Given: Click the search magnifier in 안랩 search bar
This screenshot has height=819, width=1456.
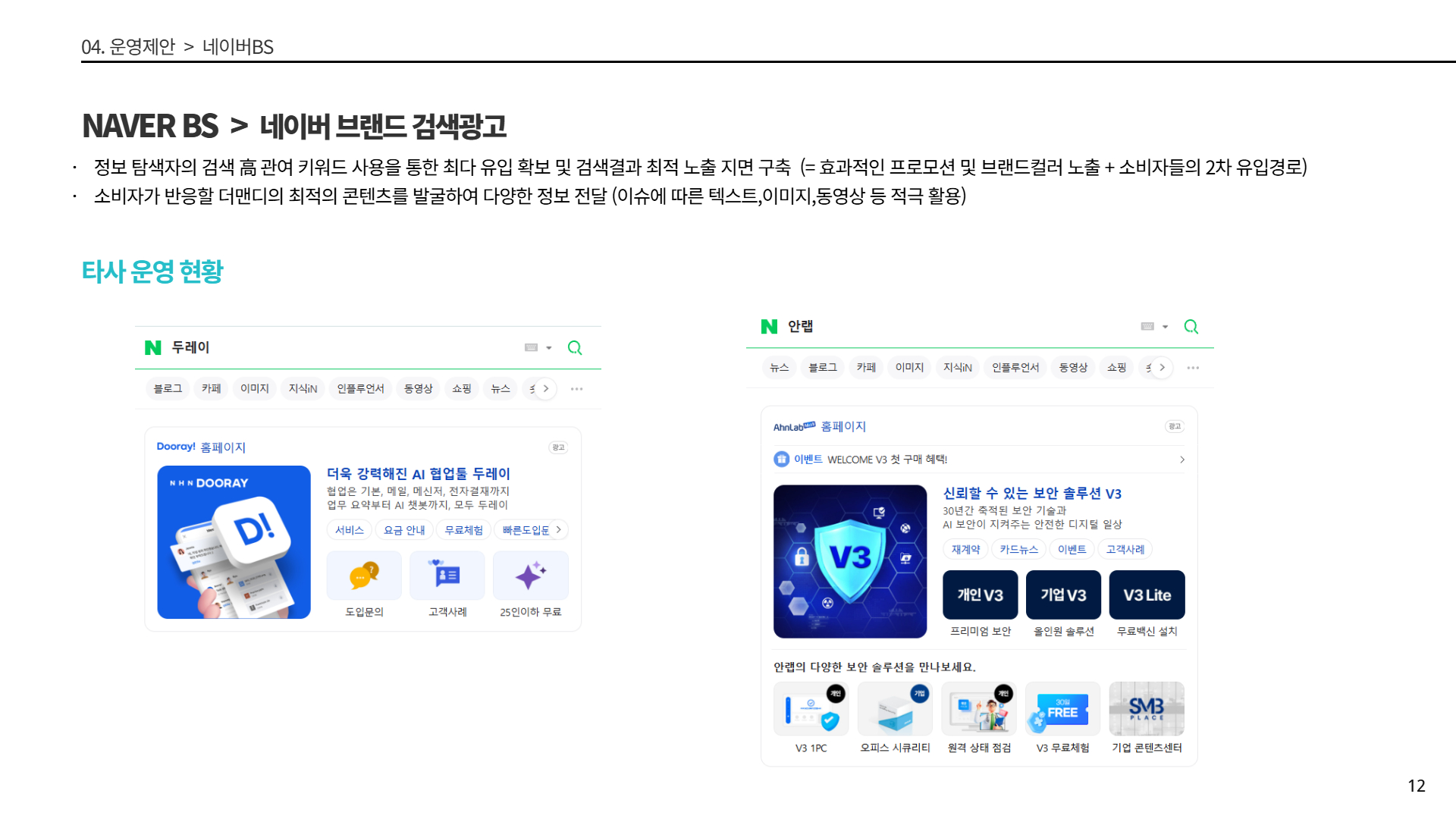Looking at the screenshot, I should pyautogui.click(x=1191, y=327).
